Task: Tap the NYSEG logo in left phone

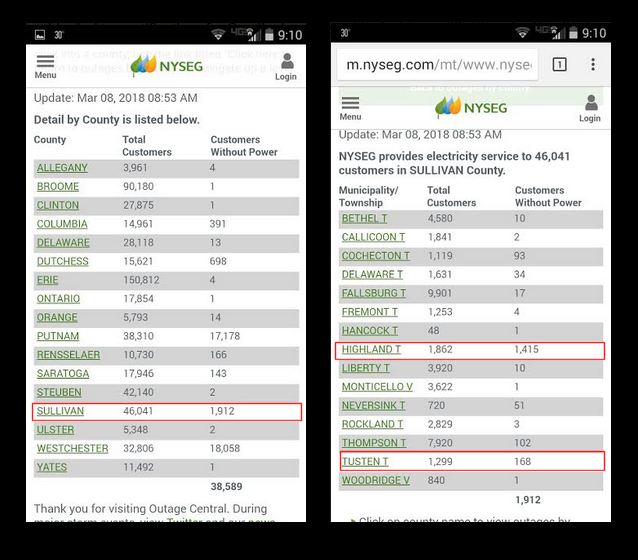Action: click(x=167, y=65)
